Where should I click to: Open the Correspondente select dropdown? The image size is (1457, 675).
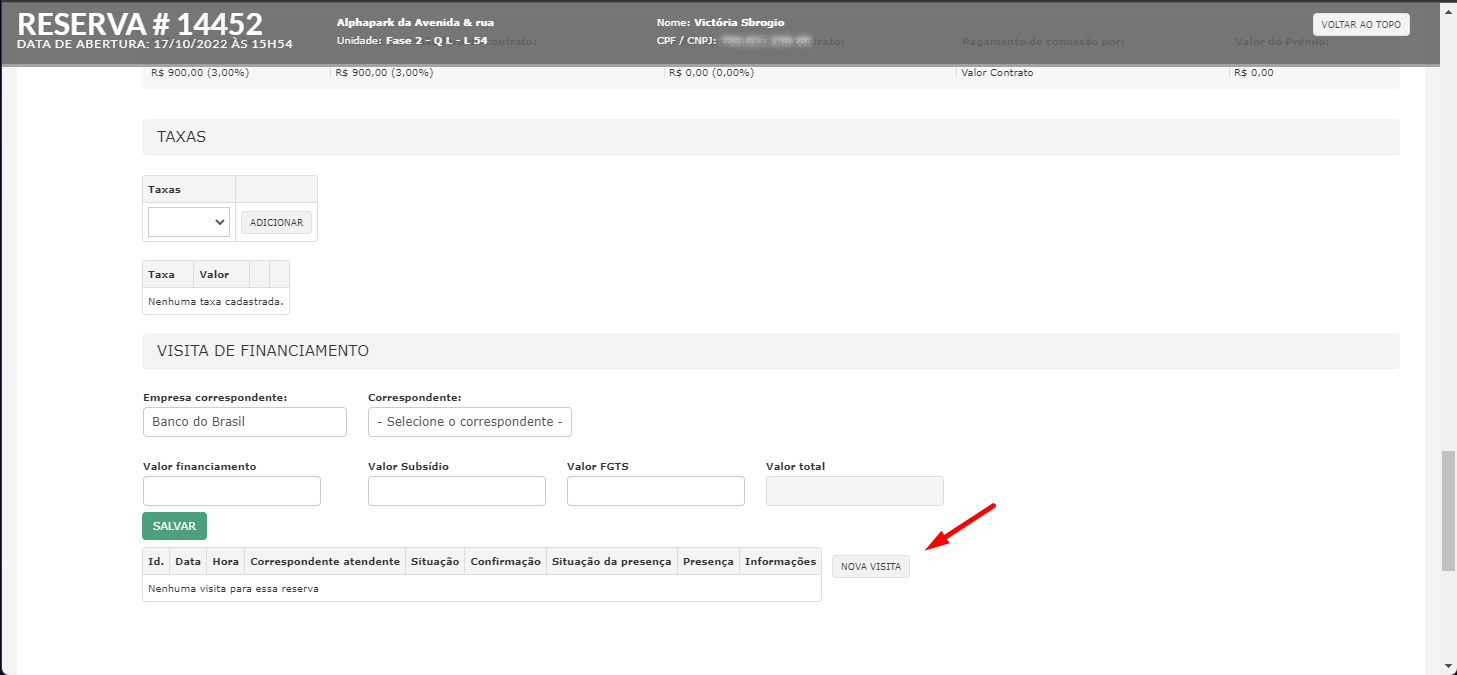tap(470, 422)
